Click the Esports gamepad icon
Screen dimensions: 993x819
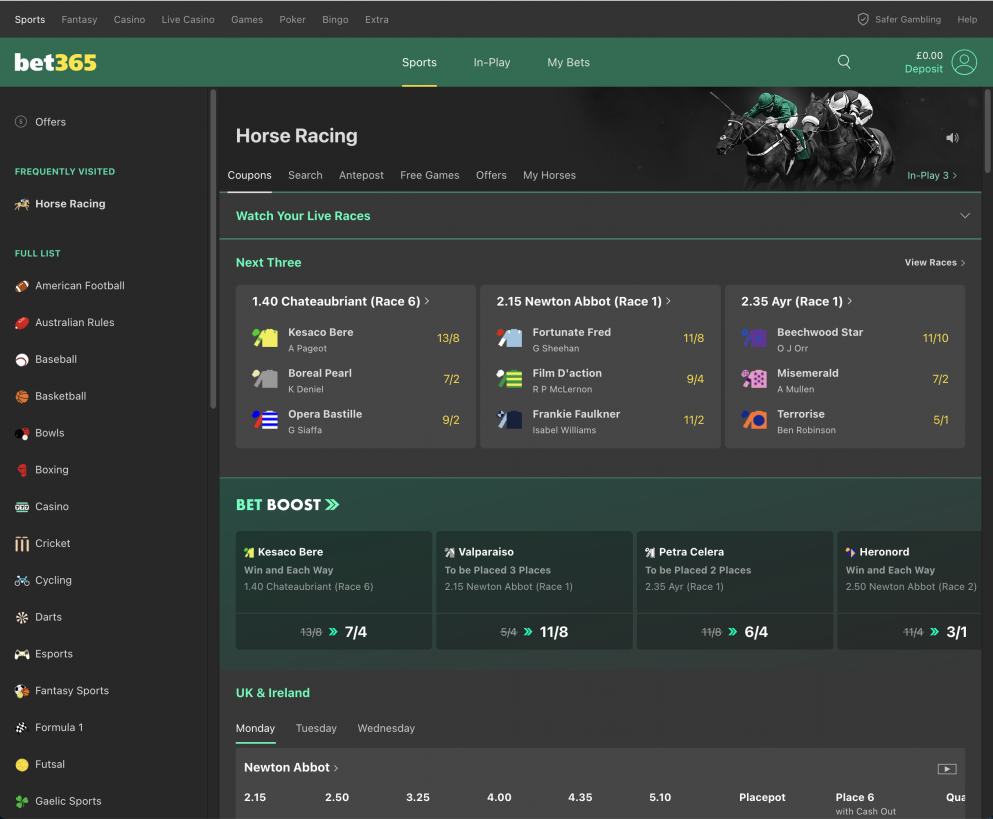click(x=22, y=654)
